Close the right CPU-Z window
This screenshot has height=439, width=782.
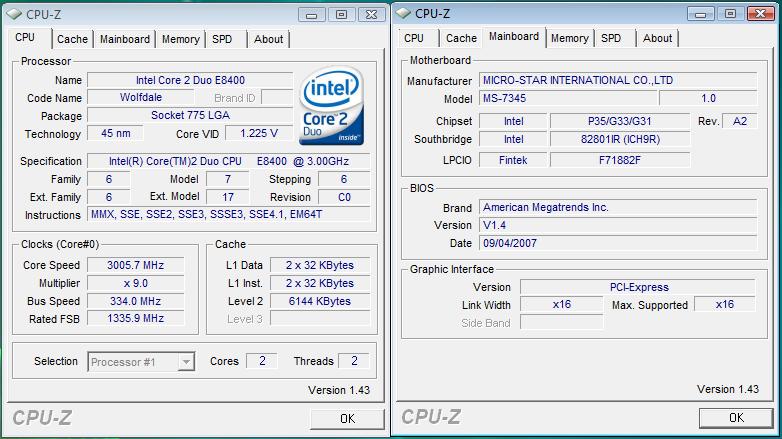[761, 14]
